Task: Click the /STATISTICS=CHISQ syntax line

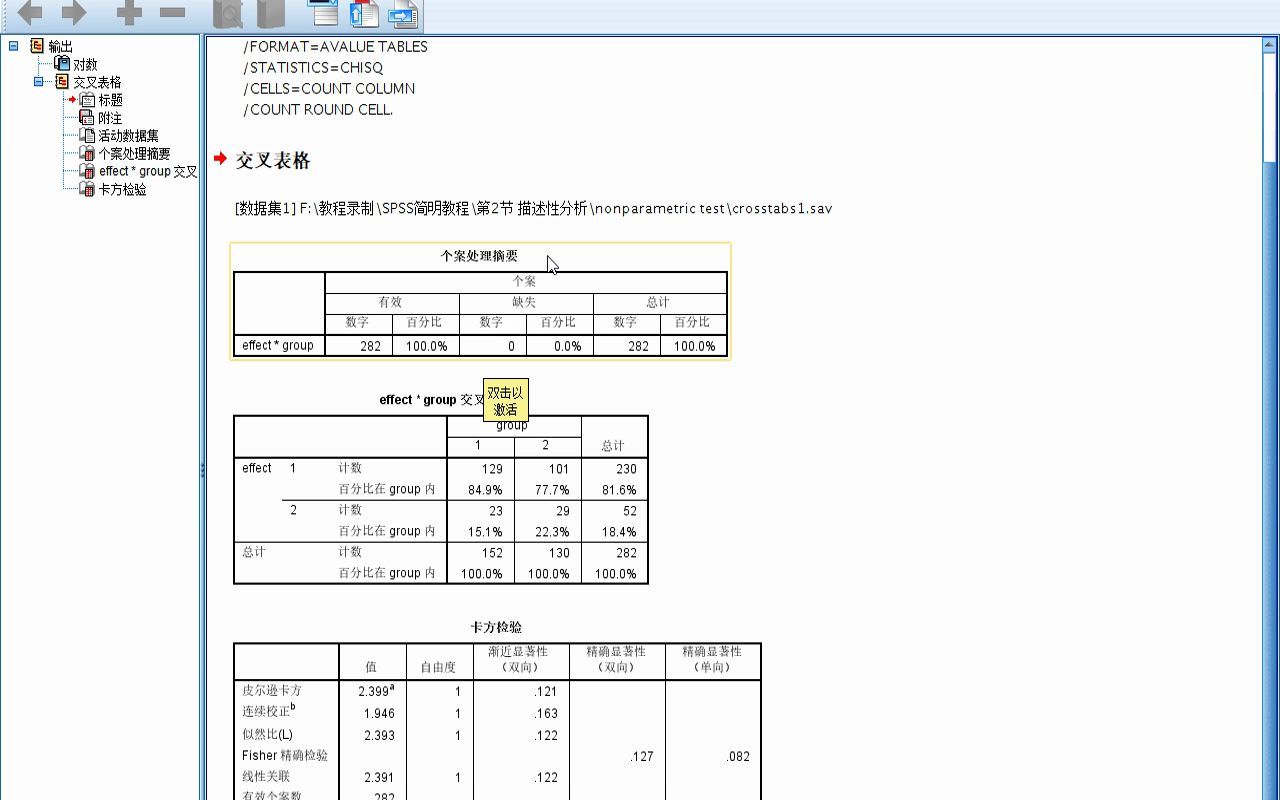Action: (x=313, y=68)
